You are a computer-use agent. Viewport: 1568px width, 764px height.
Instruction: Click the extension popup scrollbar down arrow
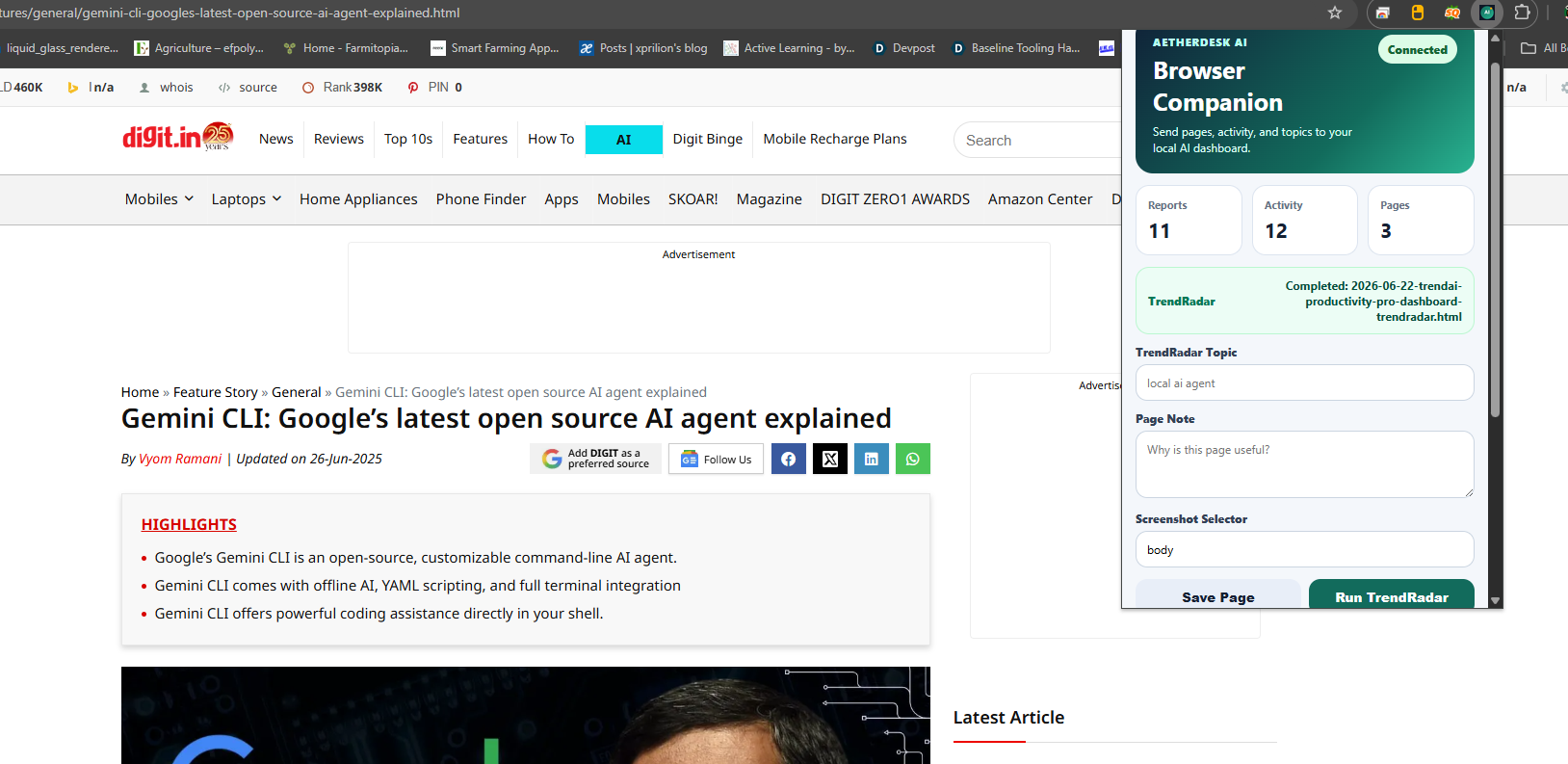click(1495, 600)
